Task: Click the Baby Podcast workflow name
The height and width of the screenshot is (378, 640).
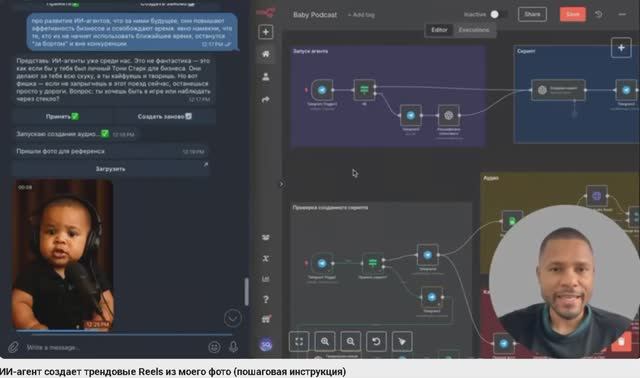Action: tap(315, 15)
